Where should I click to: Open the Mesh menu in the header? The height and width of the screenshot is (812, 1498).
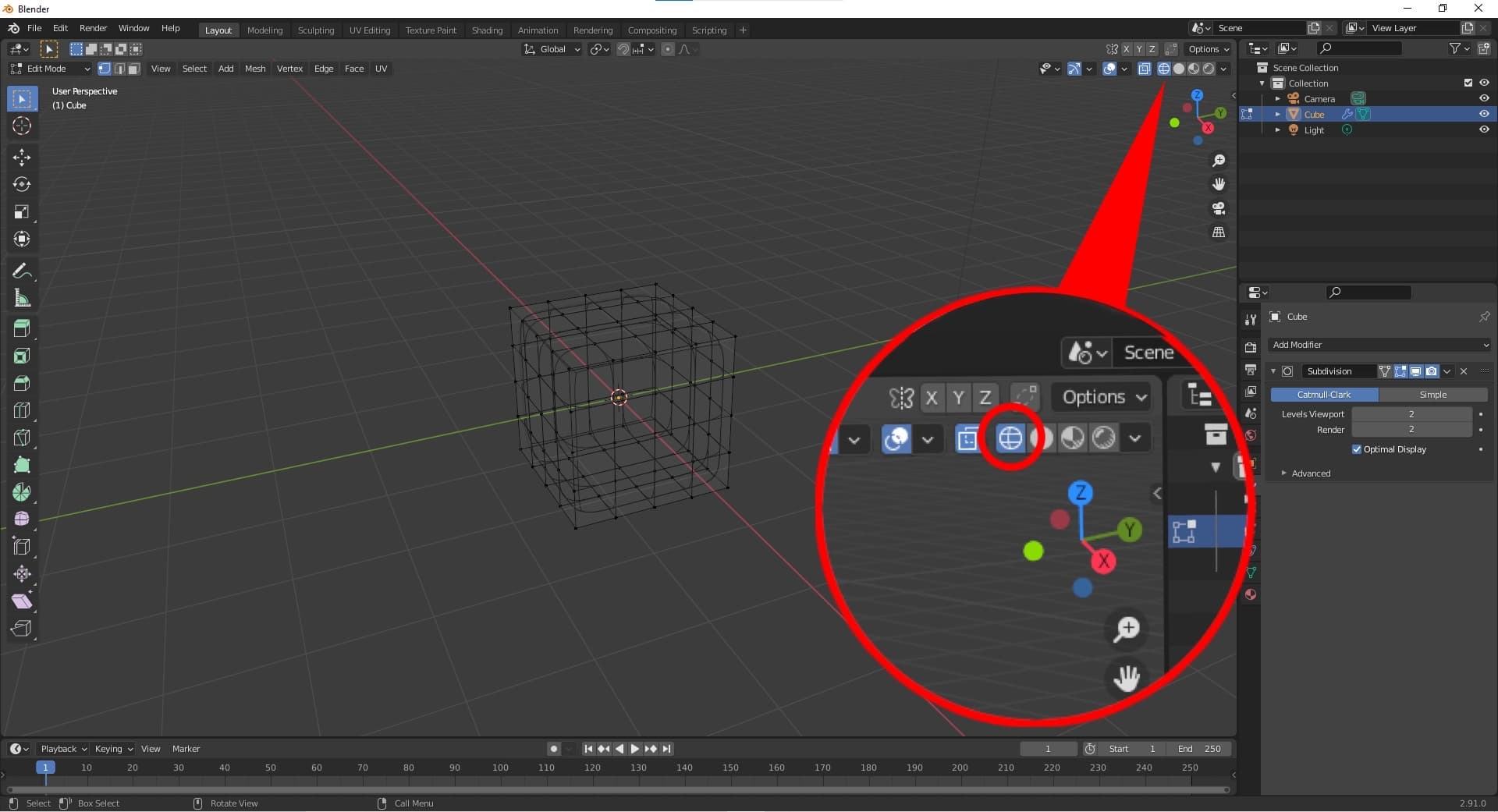point(255,69)
